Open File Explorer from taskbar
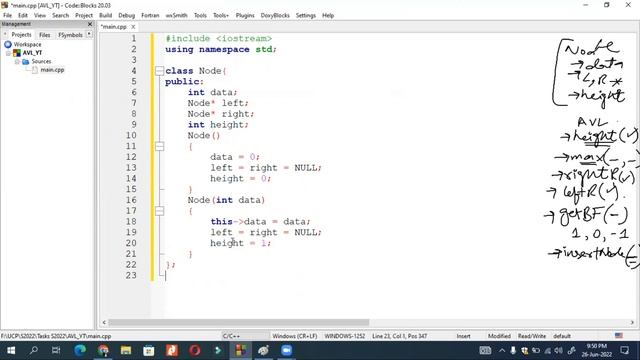 coord(126,350)
